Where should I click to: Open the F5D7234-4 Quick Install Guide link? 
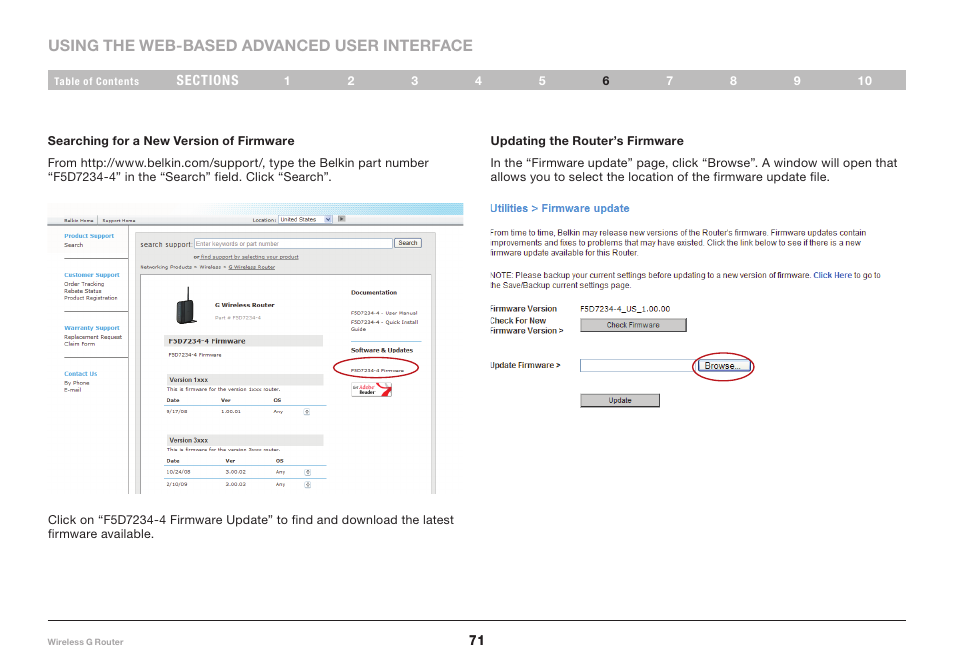click(x=384, y=325)
